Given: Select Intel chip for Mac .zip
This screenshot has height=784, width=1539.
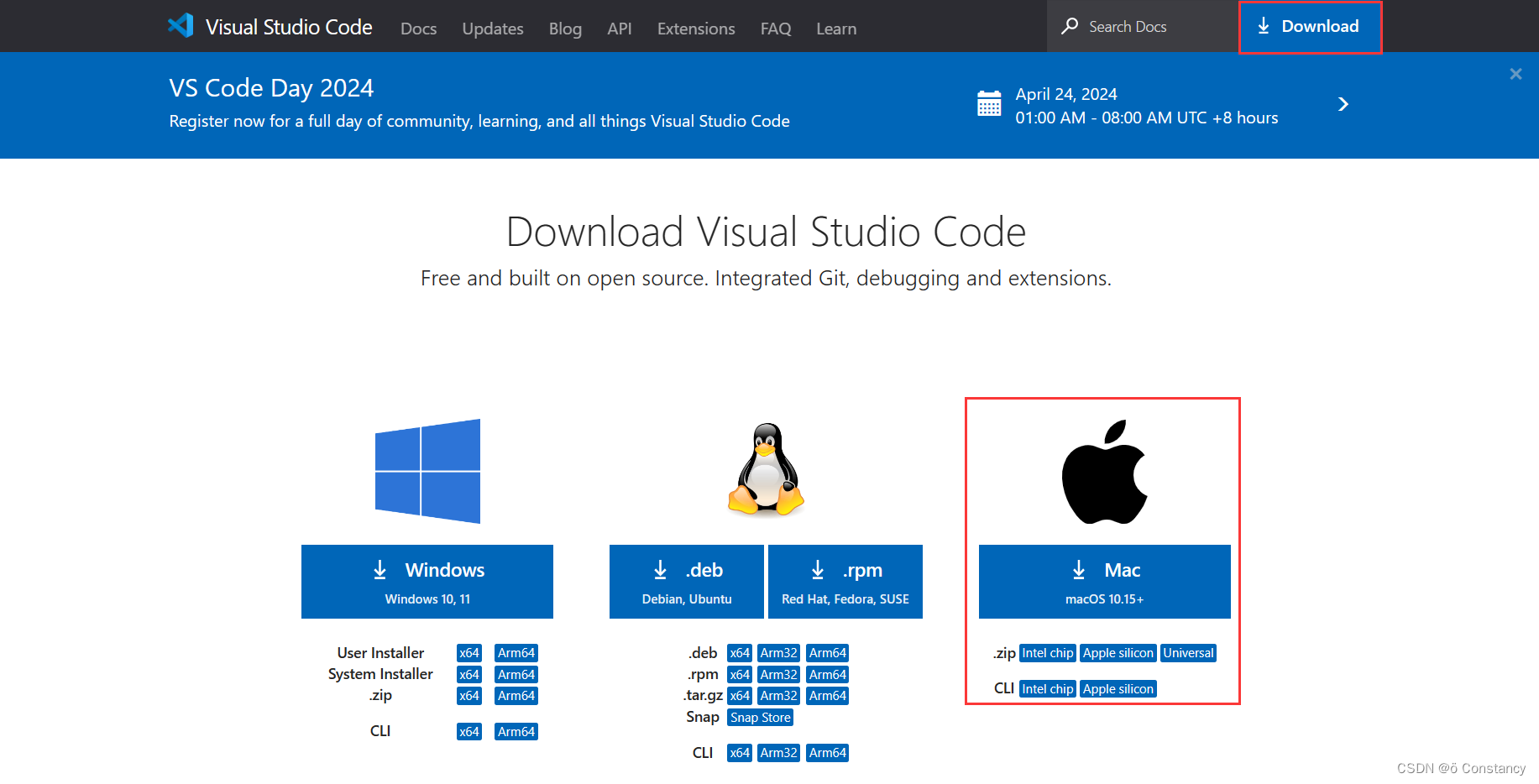Looking at the screenshot, I should click(x=1048, y=653).
